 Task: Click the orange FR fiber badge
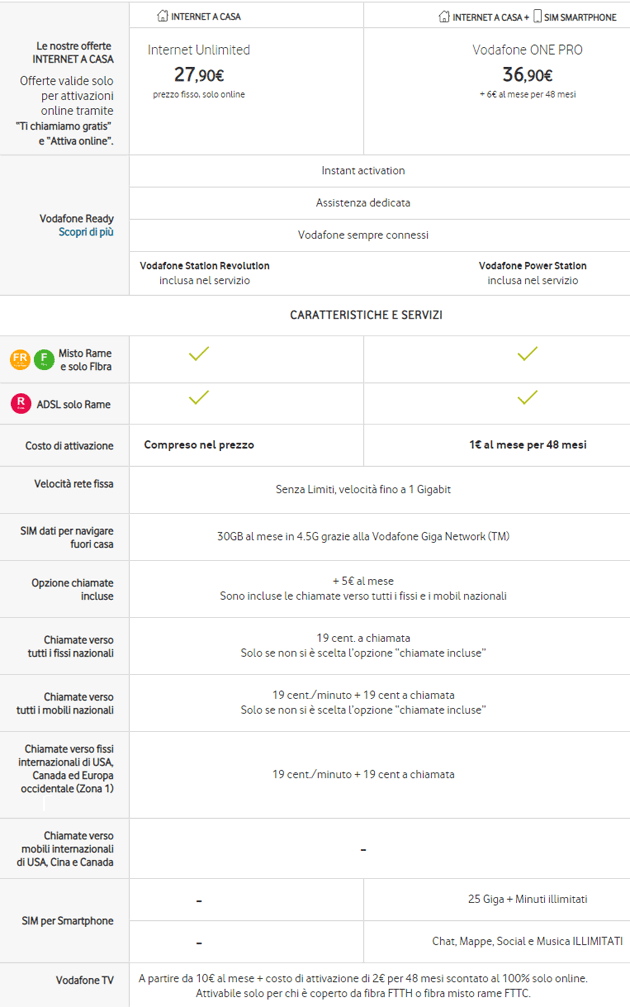[x=19, y=359]
